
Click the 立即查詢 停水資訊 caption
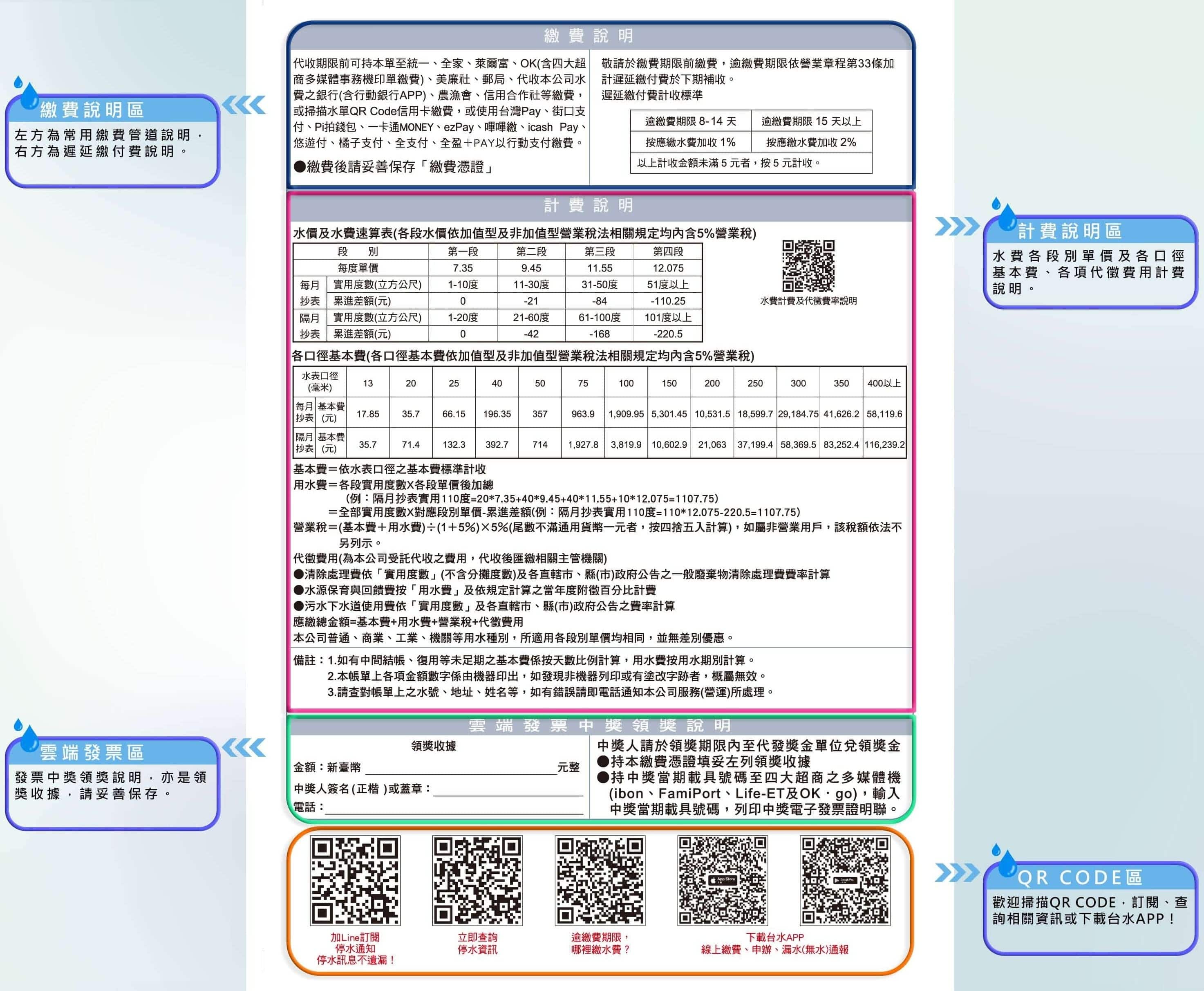[x=478, y=943]
